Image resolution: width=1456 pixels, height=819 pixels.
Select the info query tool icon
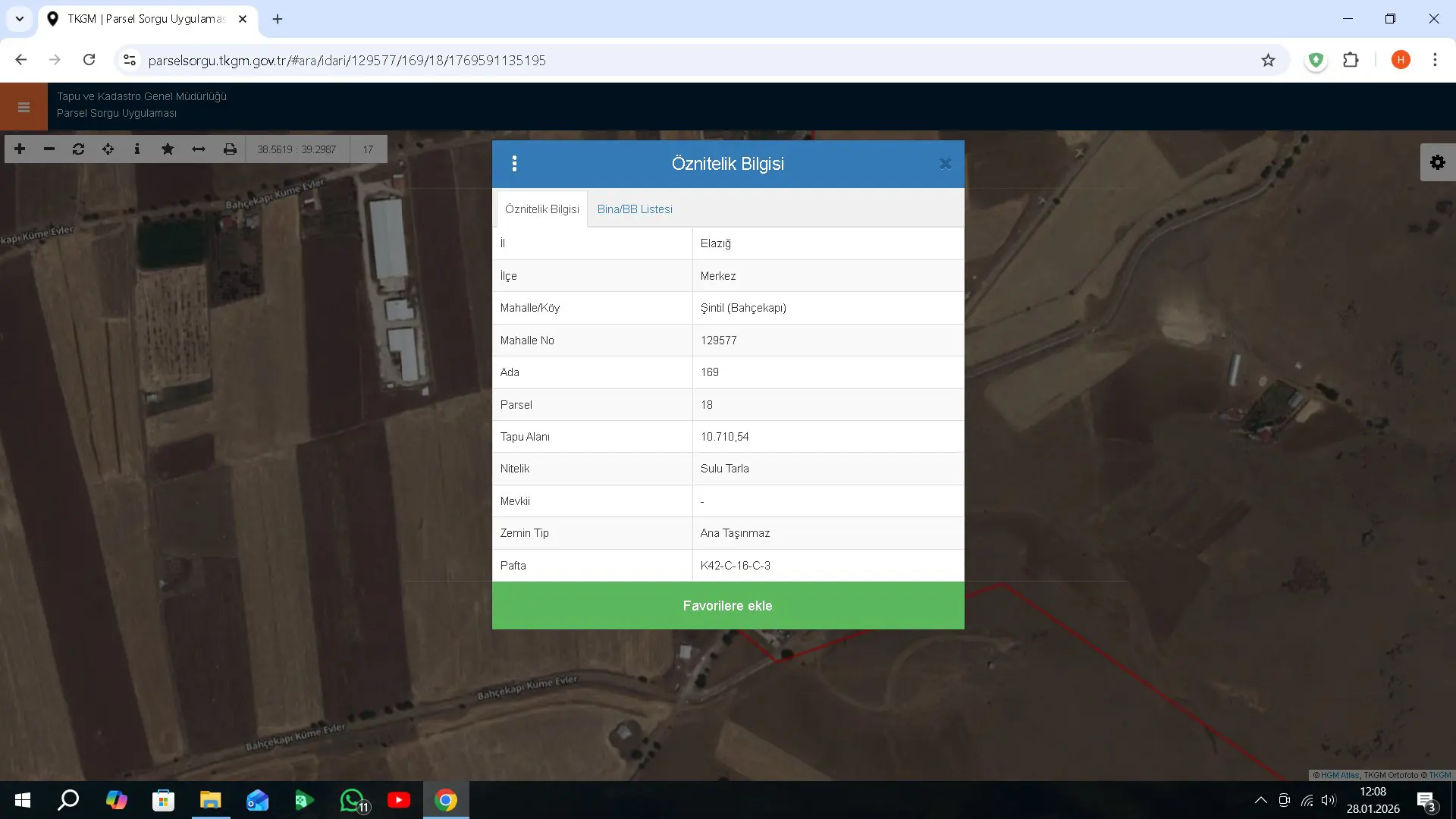click(x=137, y=149)
